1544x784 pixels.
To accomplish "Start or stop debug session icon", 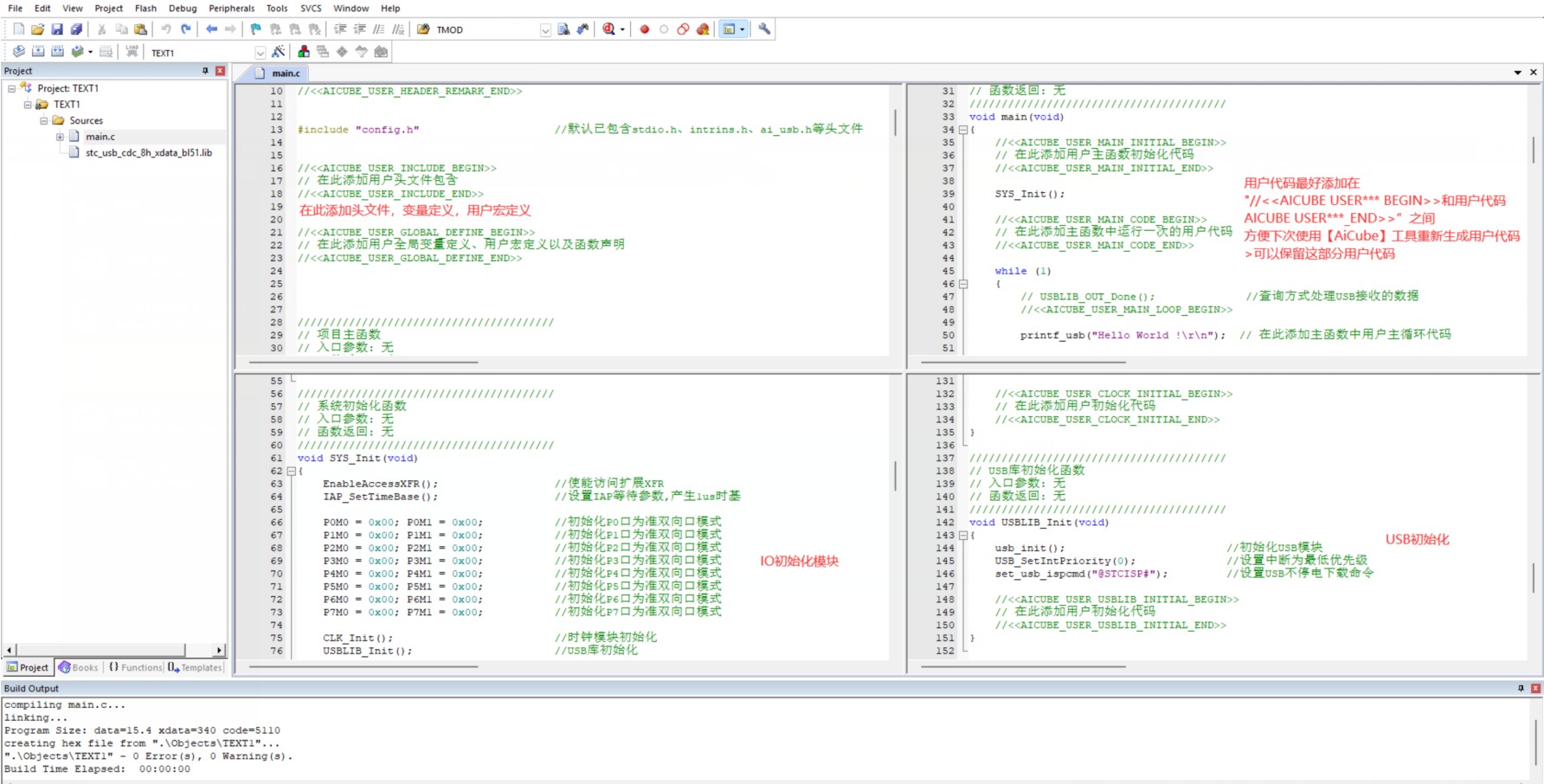I will point(608,29).
